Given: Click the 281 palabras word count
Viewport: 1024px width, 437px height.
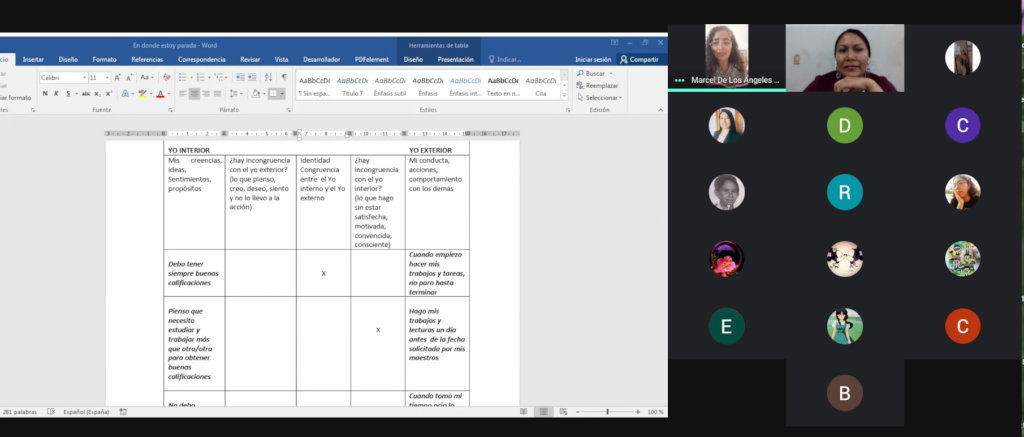Looking at the screenshot, I should pos(19,412).
